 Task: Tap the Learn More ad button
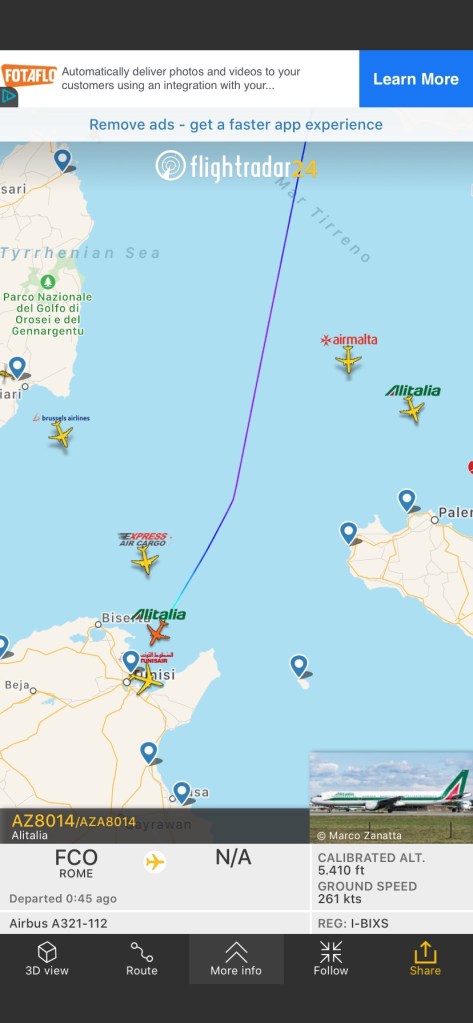(x=416, y=79)
